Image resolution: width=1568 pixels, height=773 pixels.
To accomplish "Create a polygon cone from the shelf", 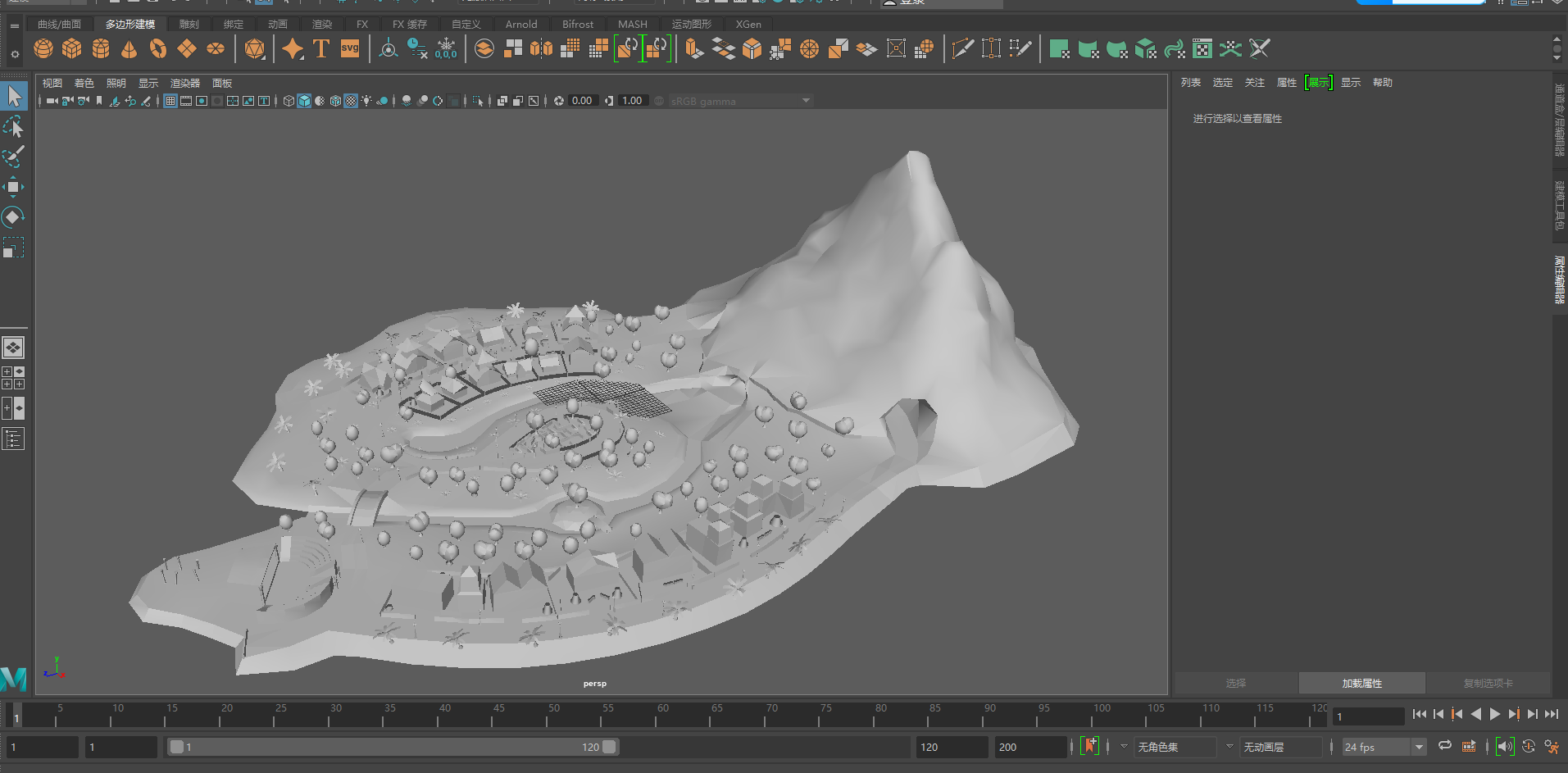I will coord(130,49).
